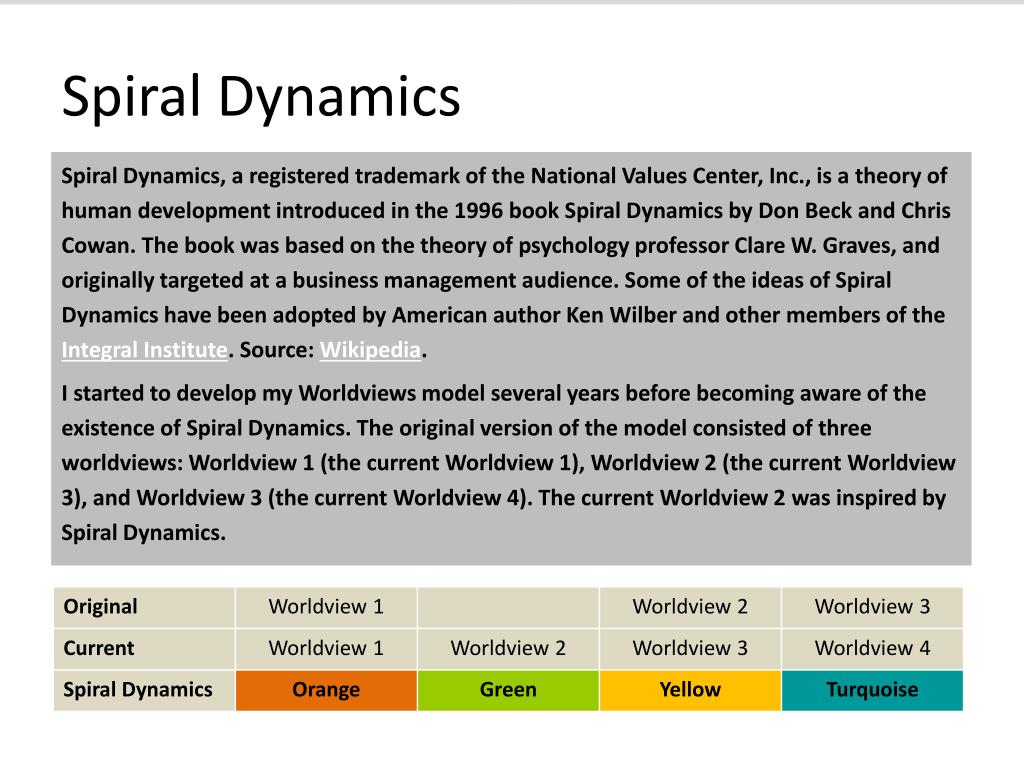Click the paragraph starting 'I started to develop'
The height and width of the screenshot is (768, 1024).
click(x=508, y=463)
